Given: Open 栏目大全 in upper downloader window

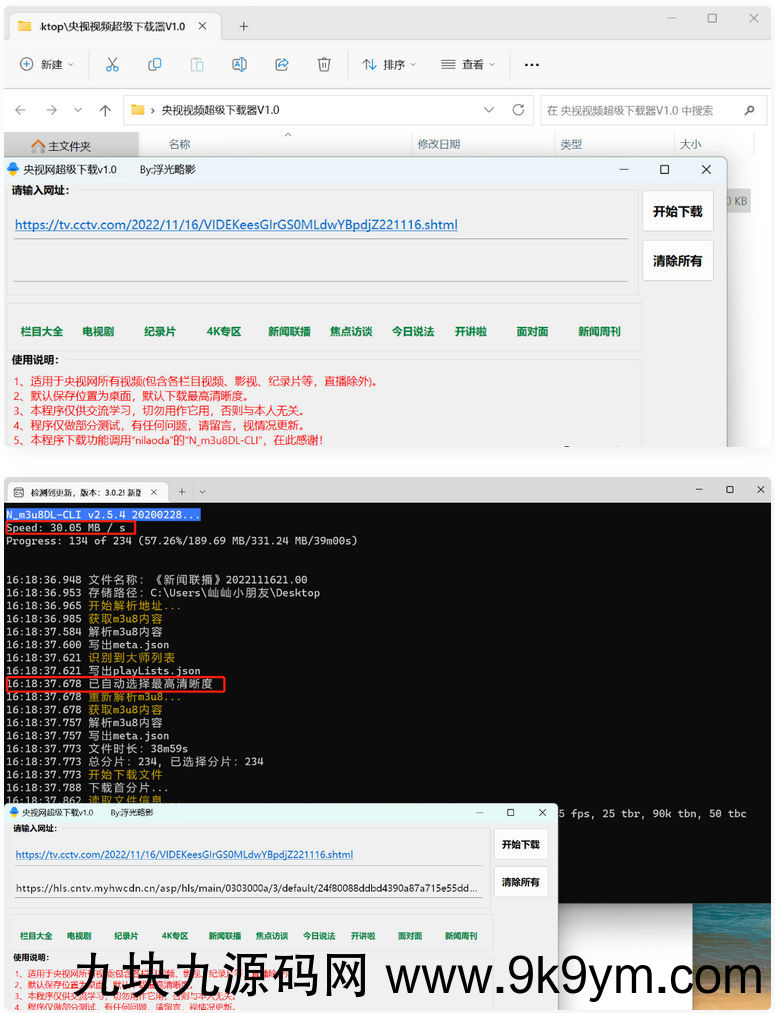Looking at the screenshot, I should (x=42, y=331).
